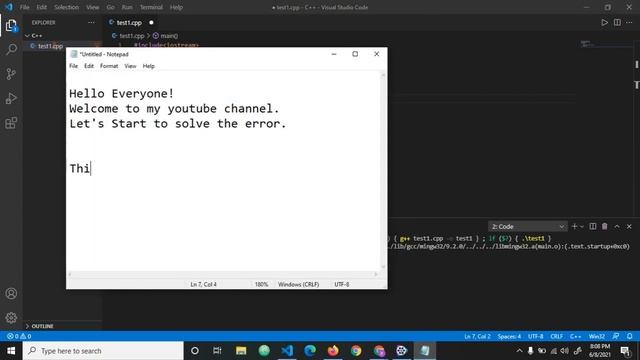Open the Source Control view
The image size is (640, 360).
pos(11,74)
